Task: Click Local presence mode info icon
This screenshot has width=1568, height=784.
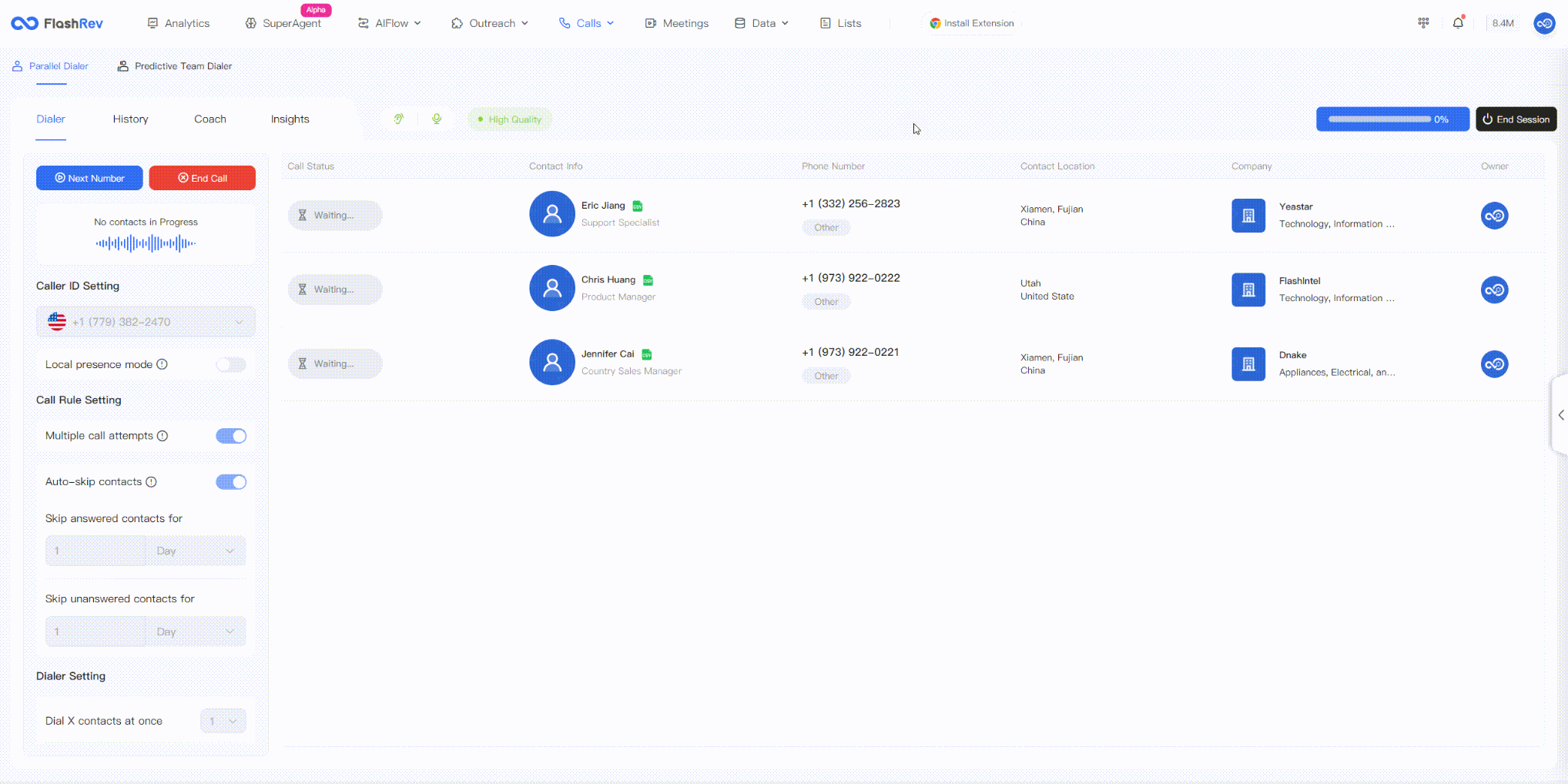Action: (x=162, y=364)
